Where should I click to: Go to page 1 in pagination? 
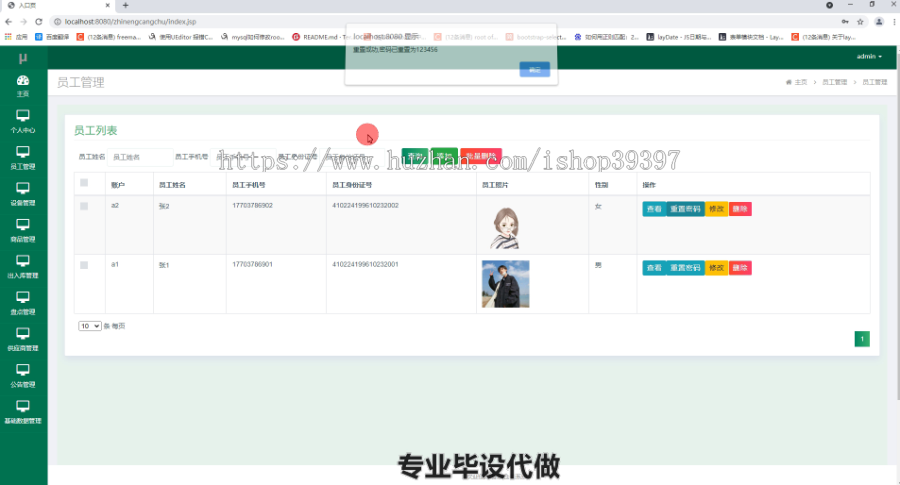pos(862,339)
